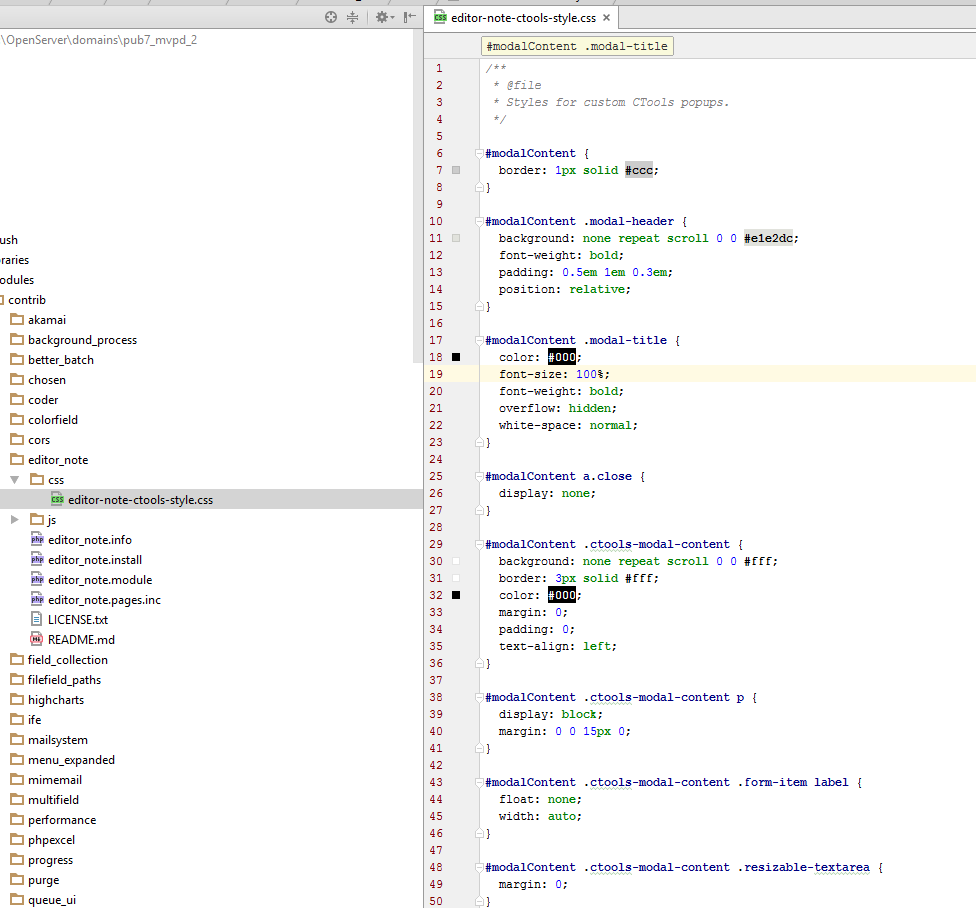976x908 pixels.
Task: Click the black color swatch on line 18
Action: click(456, 357)
